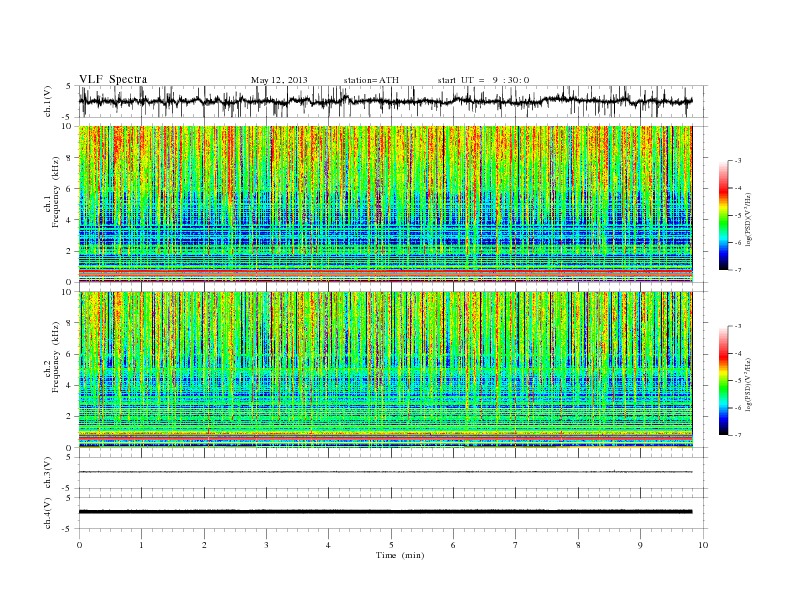Click time axis tick label "2"
The width and height of the screenshot is (792, 612).
click(x=204, y=545)
